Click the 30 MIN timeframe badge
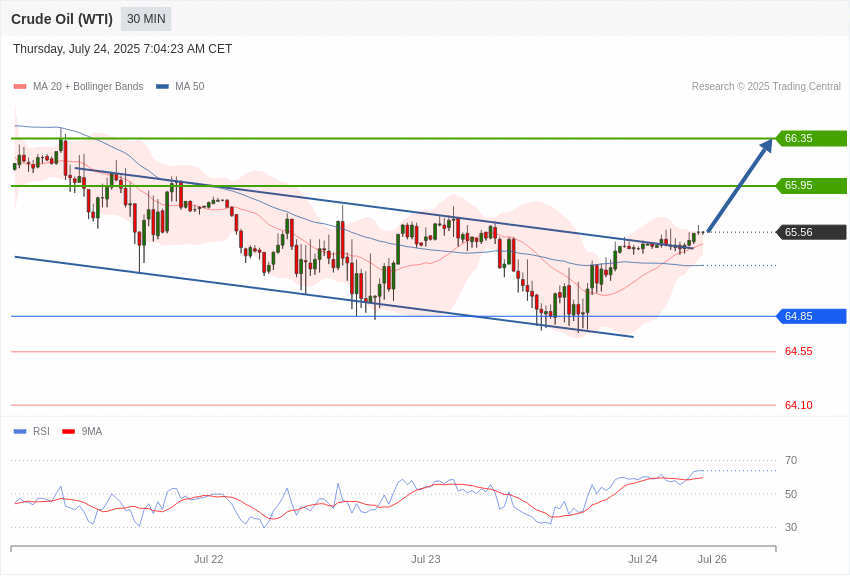850x576 pixels. pyautogui.click(x=146, y=19)
